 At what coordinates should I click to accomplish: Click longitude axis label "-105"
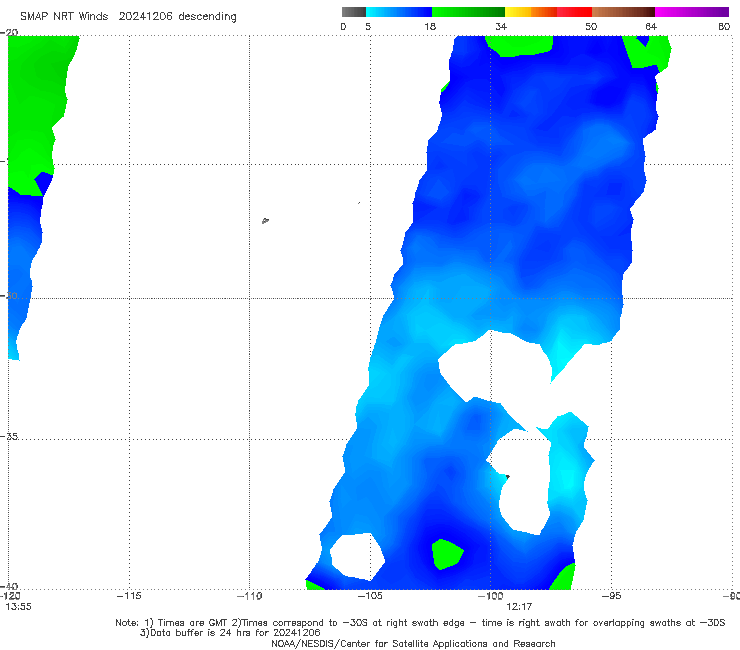(370, 596)
